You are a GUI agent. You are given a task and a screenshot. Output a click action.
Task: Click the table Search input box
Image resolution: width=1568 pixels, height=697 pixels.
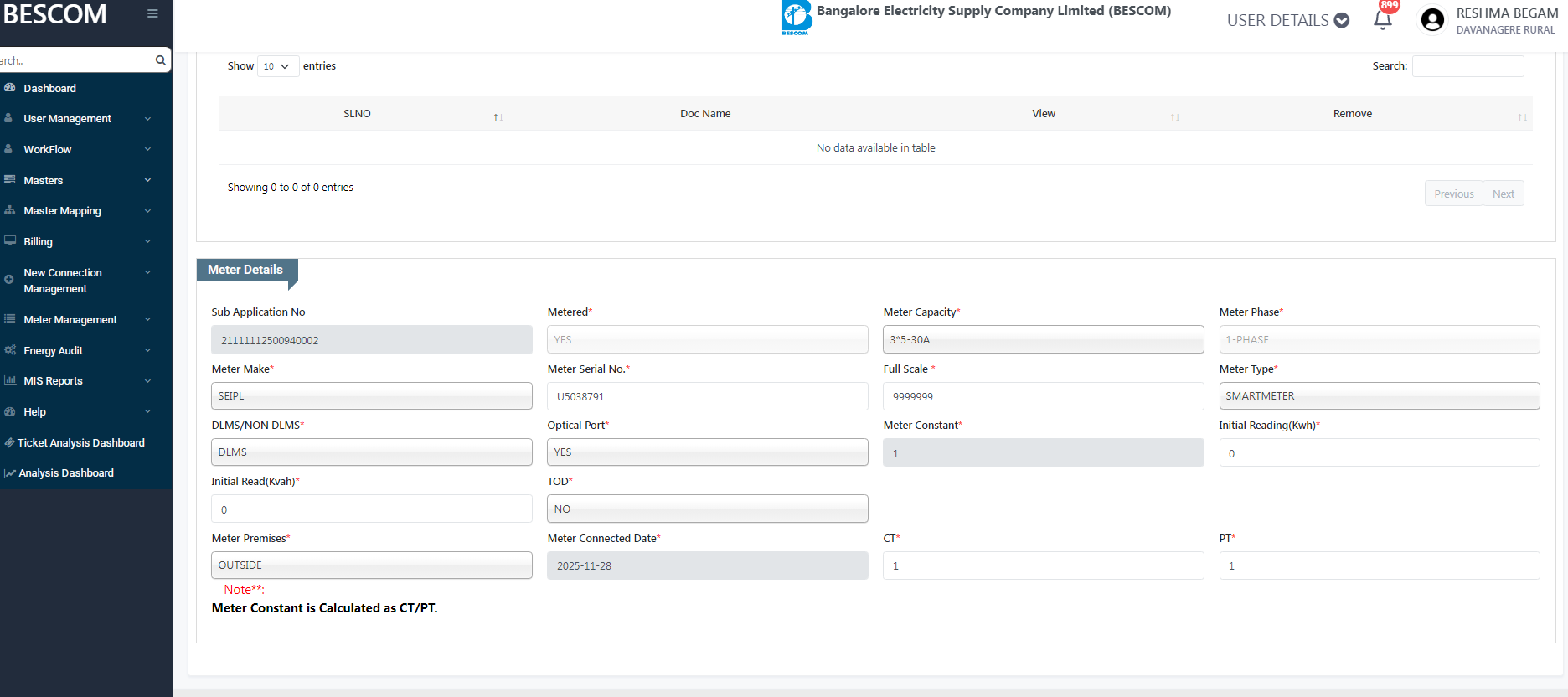1467,66
